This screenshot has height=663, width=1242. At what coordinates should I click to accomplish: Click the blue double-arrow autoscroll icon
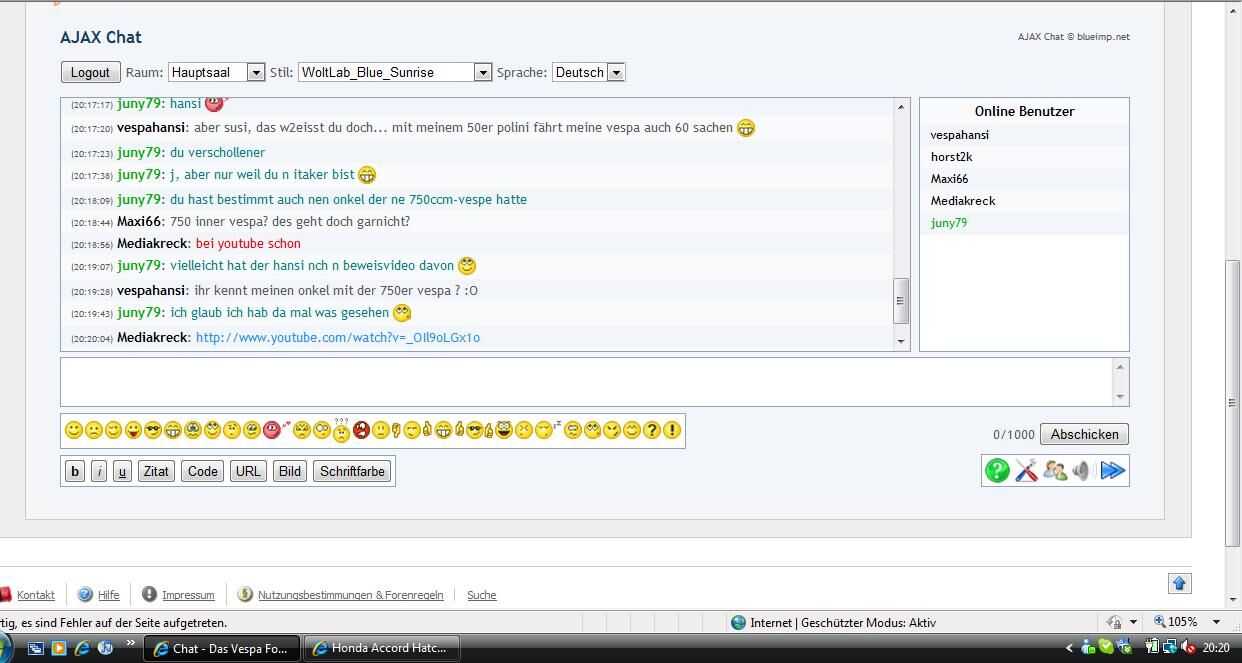[1112, 471]
